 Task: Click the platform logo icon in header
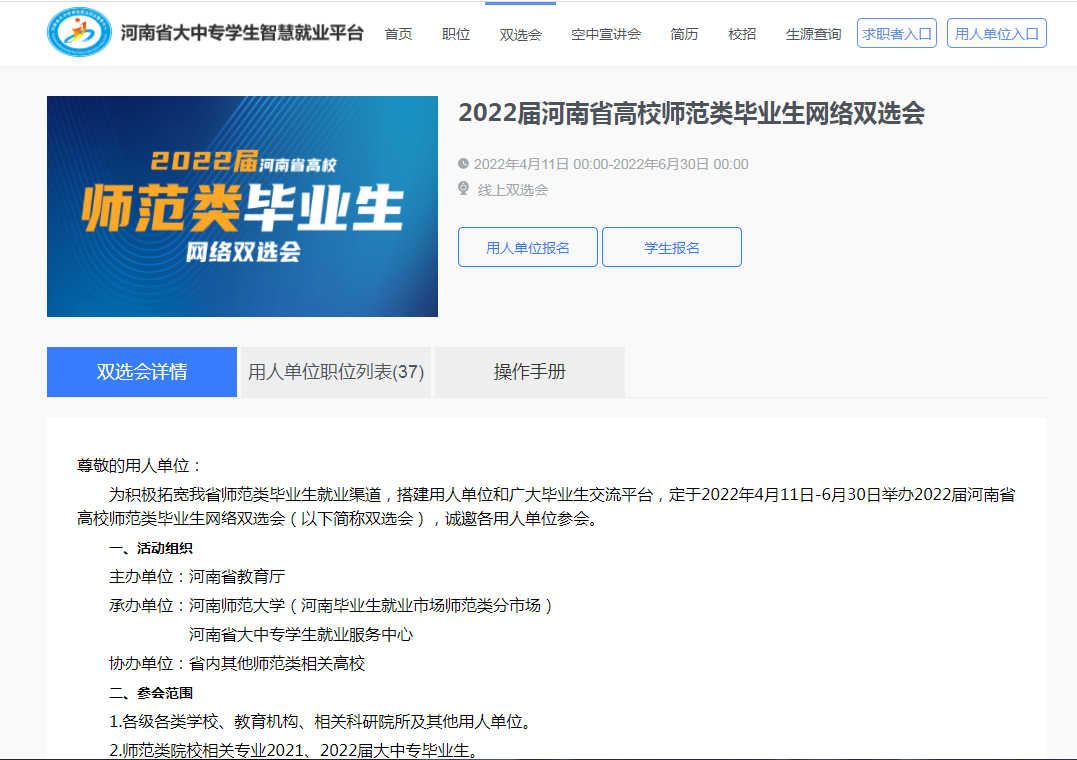pyautogui.click(x=79, y=32)
